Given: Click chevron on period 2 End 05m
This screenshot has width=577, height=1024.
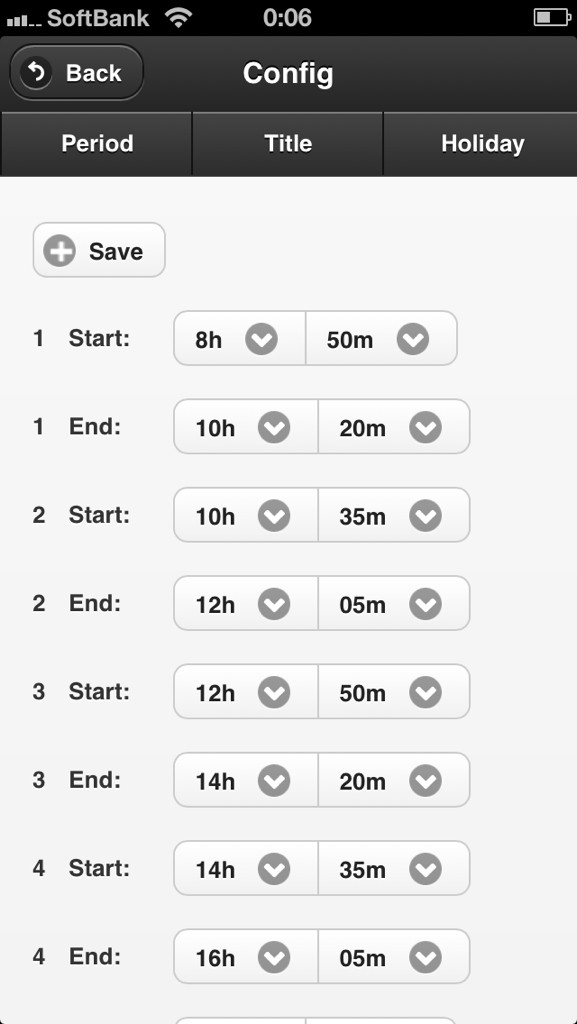Looking at the screenshot, I should [x=426, y=604].
